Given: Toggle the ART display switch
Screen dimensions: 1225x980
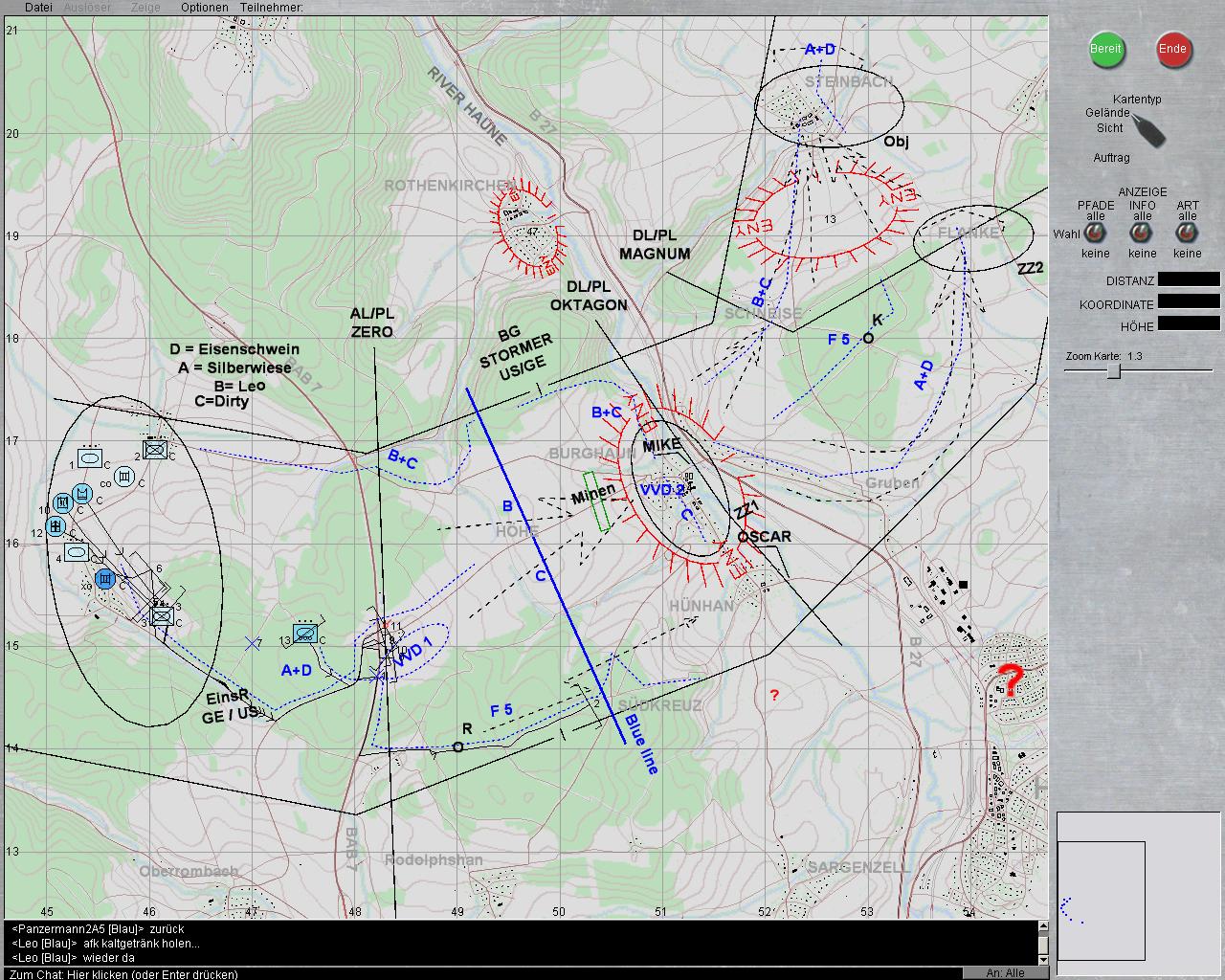Looking at the screenshot, I should (1187, 234).
